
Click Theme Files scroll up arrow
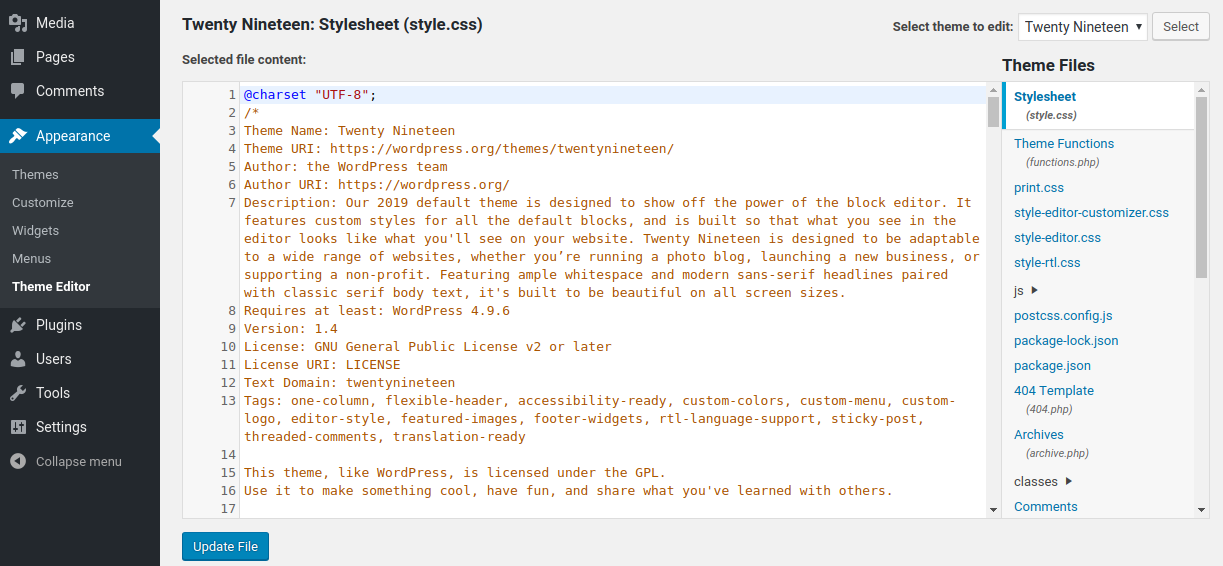pyautogui.click(x=1201, y=89)
